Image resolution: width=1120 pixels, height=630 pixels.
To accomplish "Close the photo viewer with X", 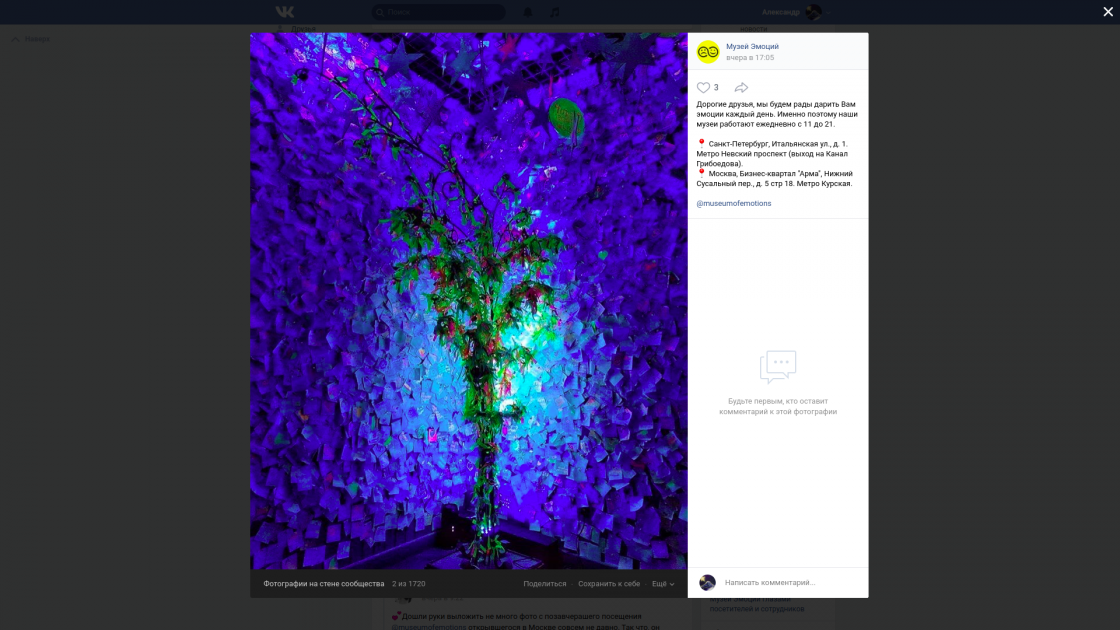I will 1108,12.
